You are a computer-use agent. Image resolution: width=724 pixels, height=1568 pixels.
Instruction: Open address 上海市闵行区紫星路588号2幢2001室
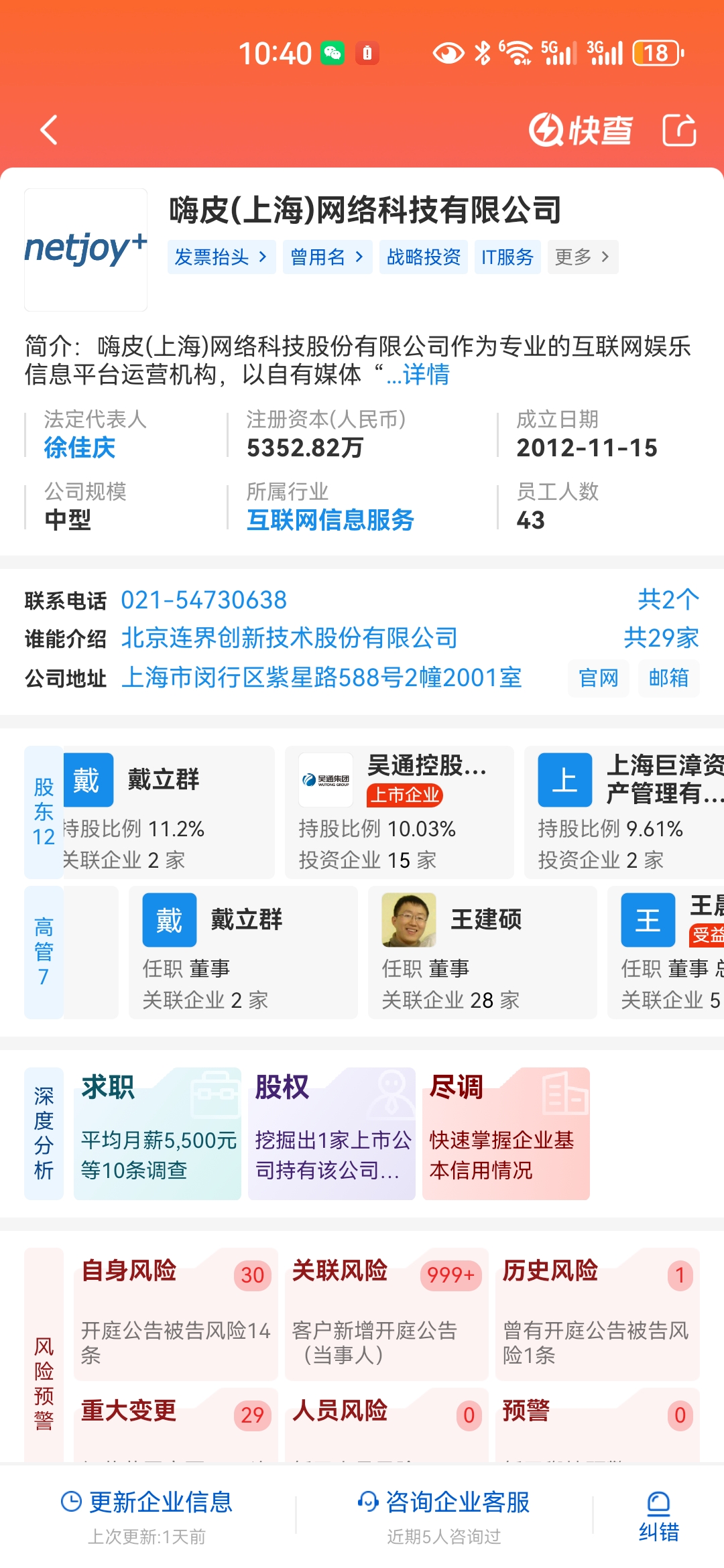(321, 677)
